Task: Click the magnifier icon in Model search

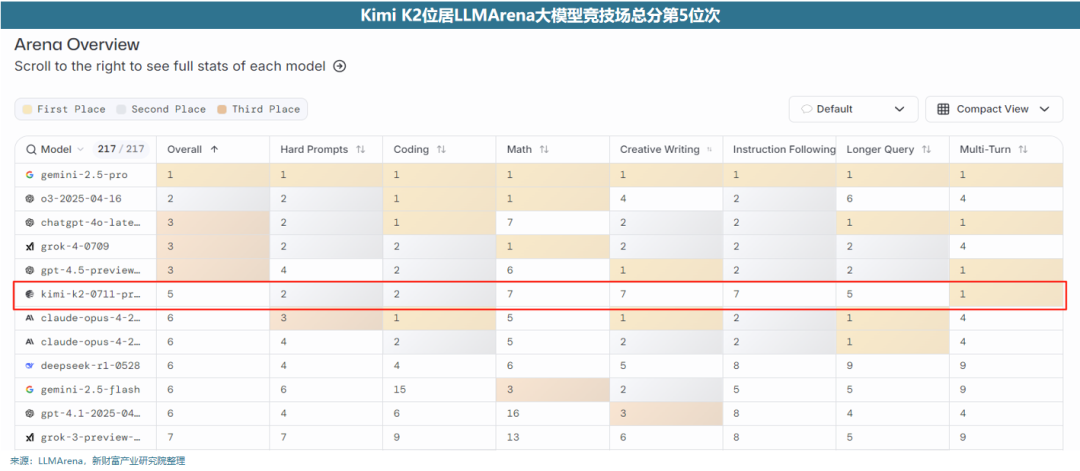Action: (x=31, y=149)
